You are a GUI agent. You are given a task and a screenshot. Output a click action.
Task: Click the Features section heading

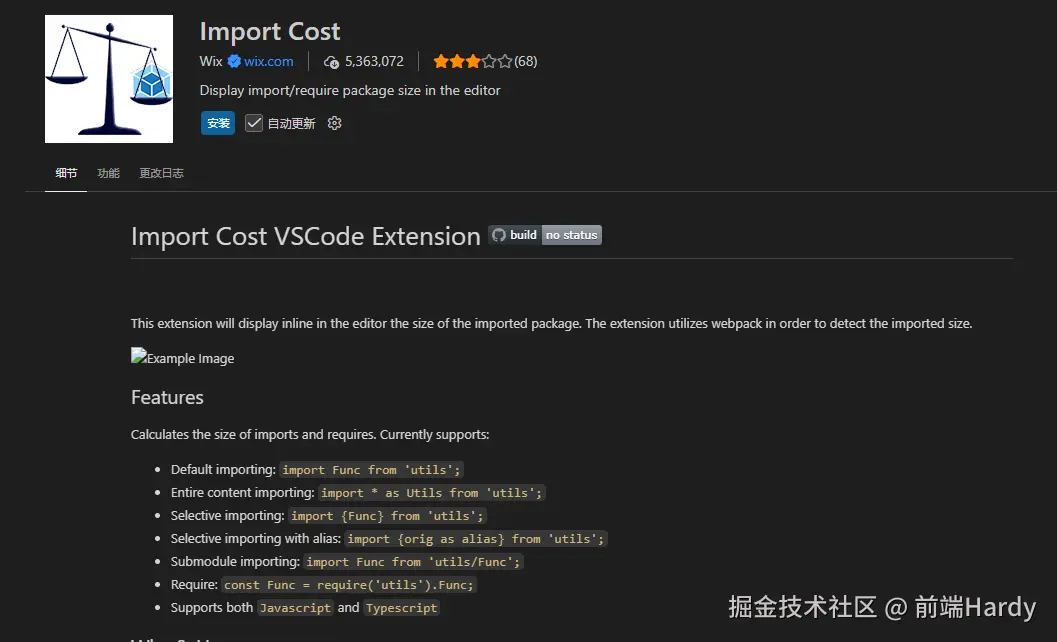pos(167,397)
